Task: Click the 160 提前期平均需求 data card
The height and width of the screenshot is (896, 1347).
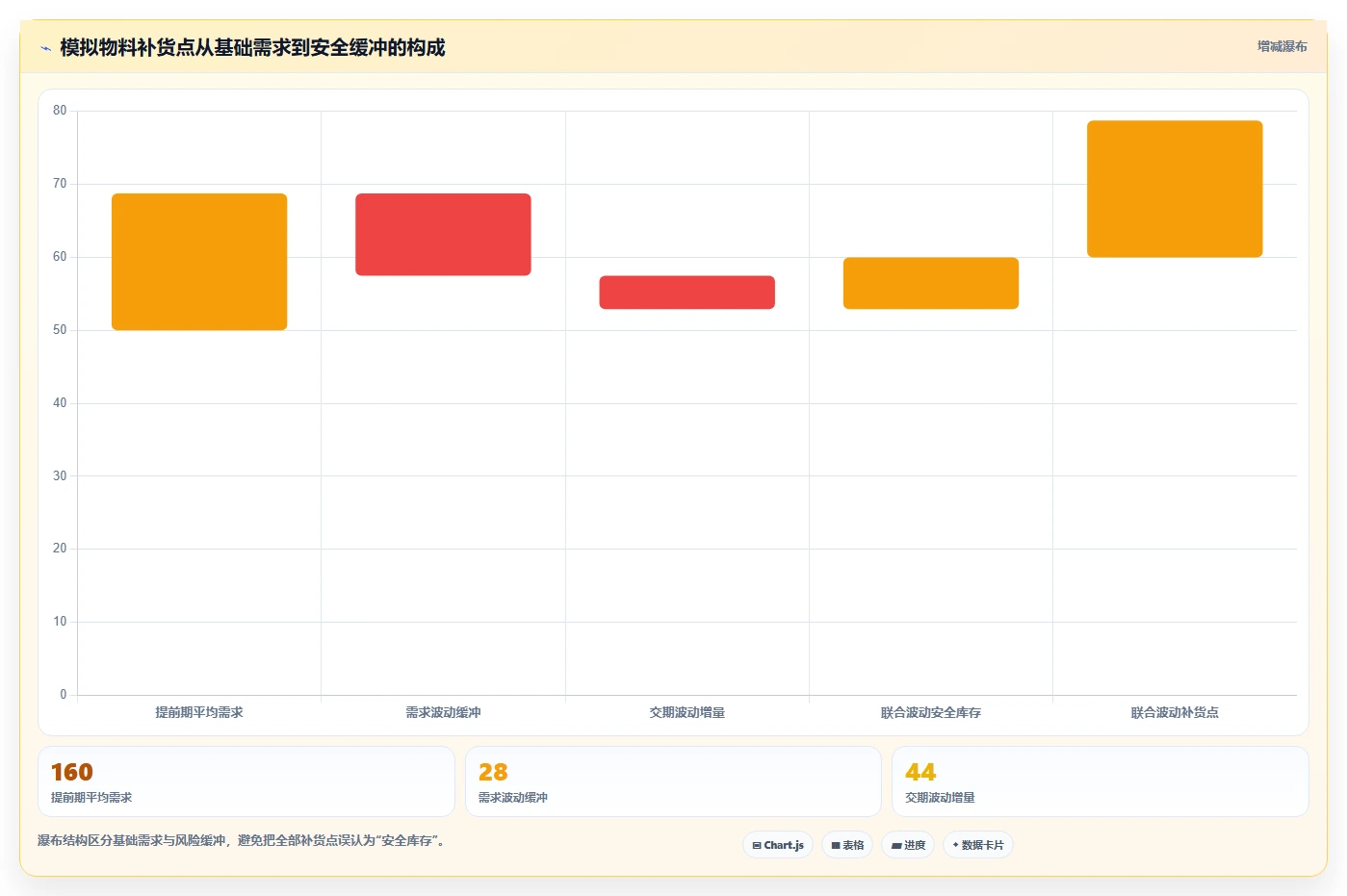Action: point(246,781)
